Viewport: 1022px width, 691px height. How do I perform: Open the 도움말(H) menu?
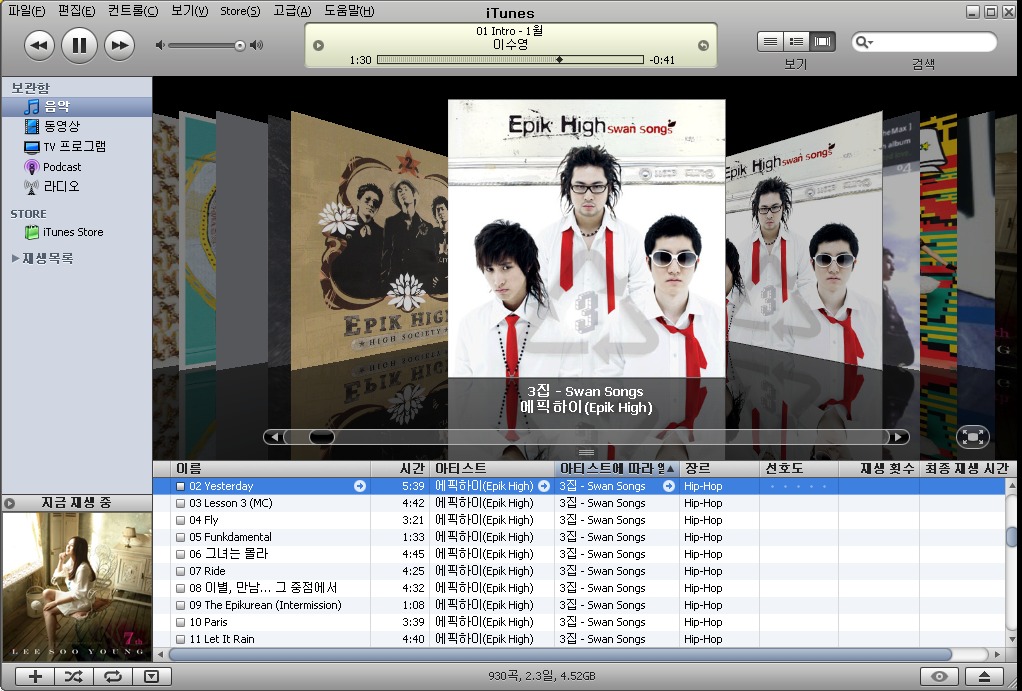349,10
